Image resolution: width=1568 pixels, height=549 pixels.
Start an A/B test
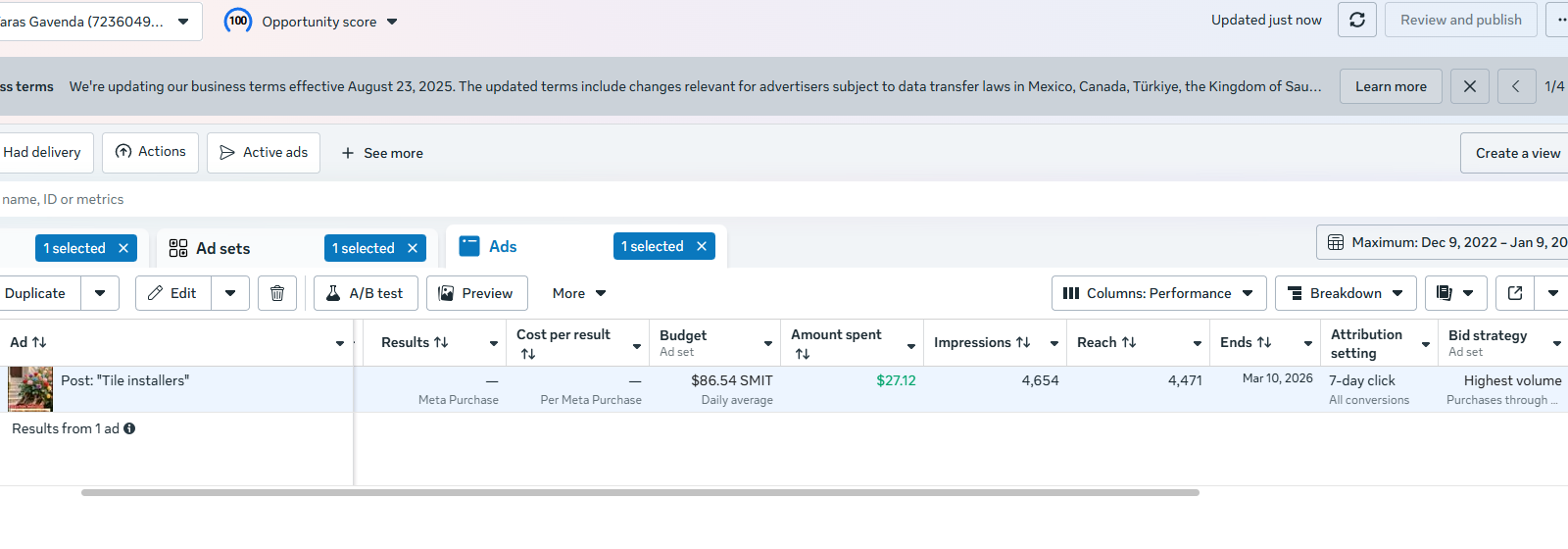click(366, 293)
